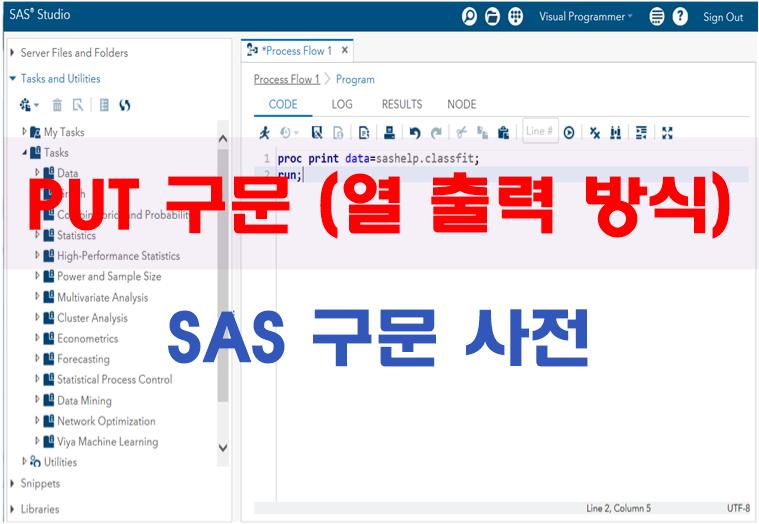Expand the Server Files and Folders section
The height and width of the screenshot is (524, 759).
tap(13, 52)
